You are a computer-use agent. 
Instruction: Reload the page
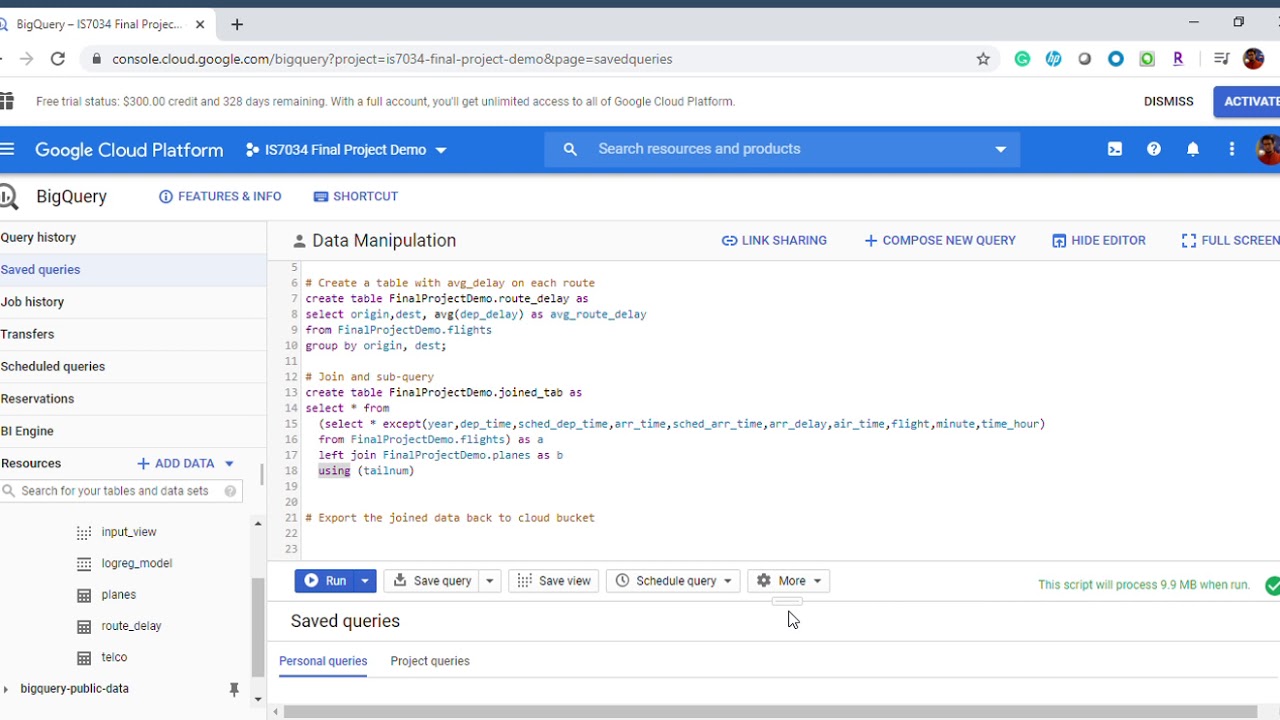(x=58, y=59)
